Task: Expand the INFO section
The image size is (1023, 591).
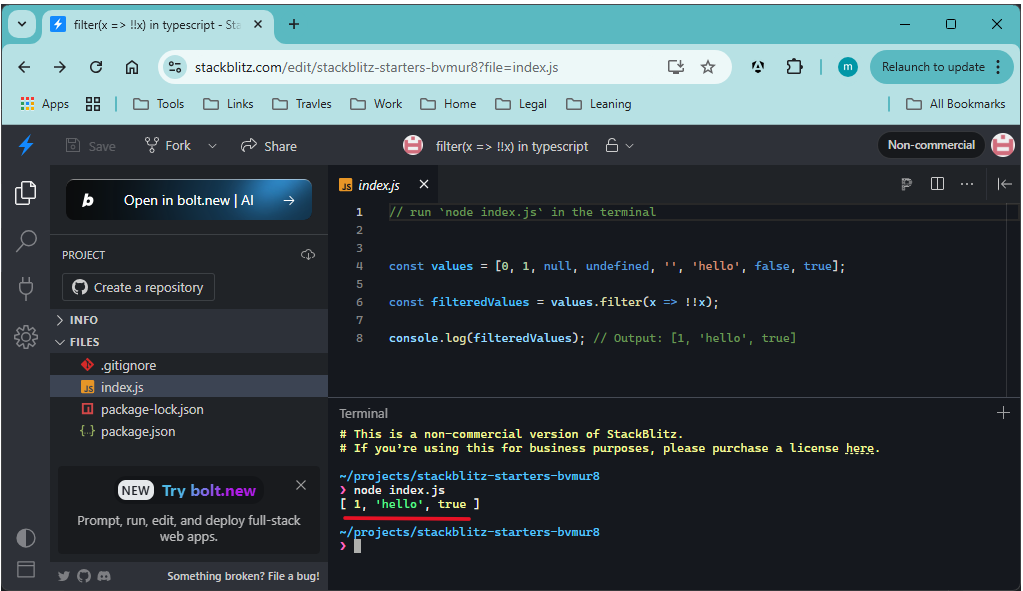Action: pyautogui.click(x=84, y=320)
